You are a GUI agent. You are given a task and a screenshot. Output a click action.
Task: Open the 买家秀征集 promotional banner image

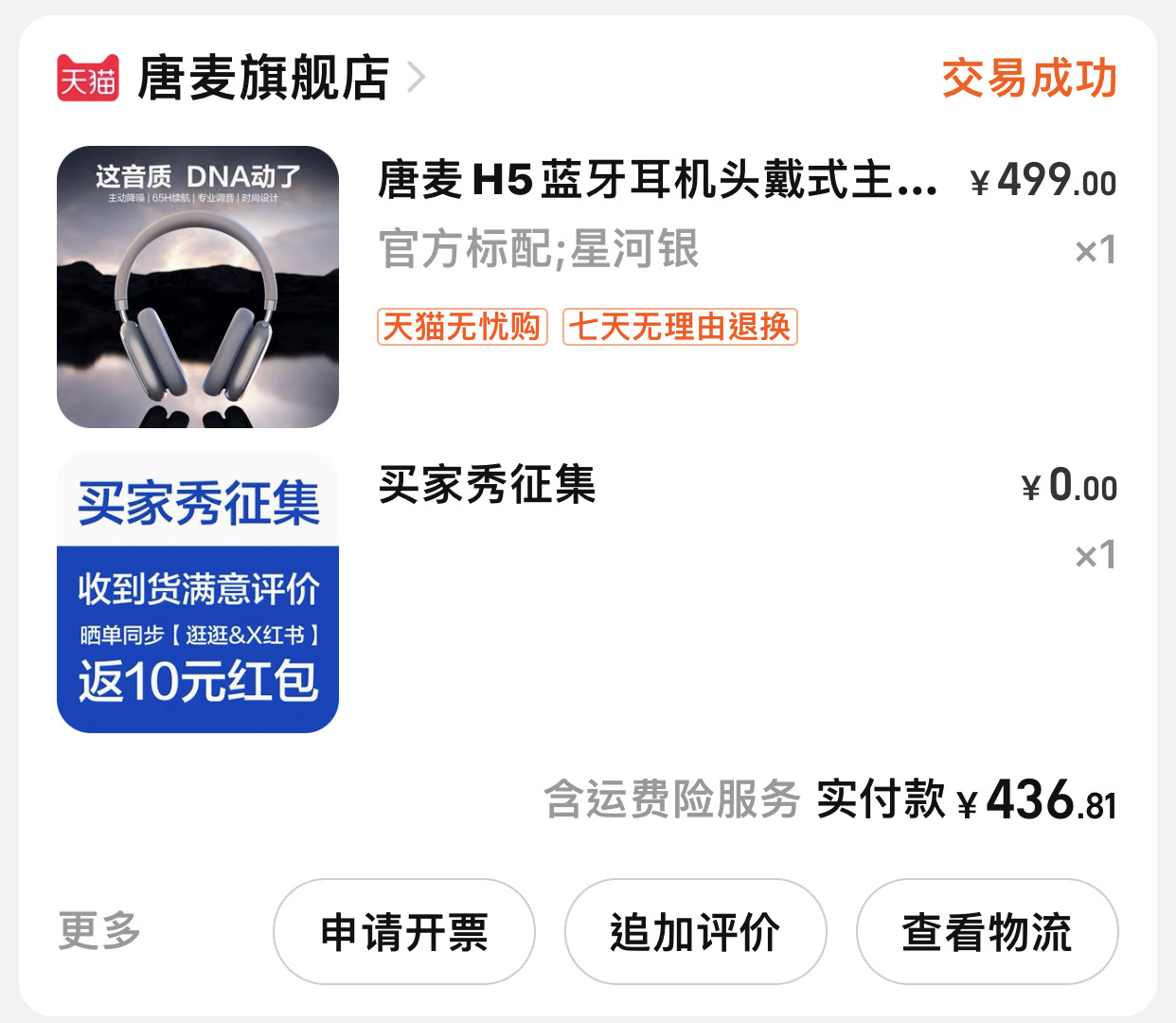[198, 592]
